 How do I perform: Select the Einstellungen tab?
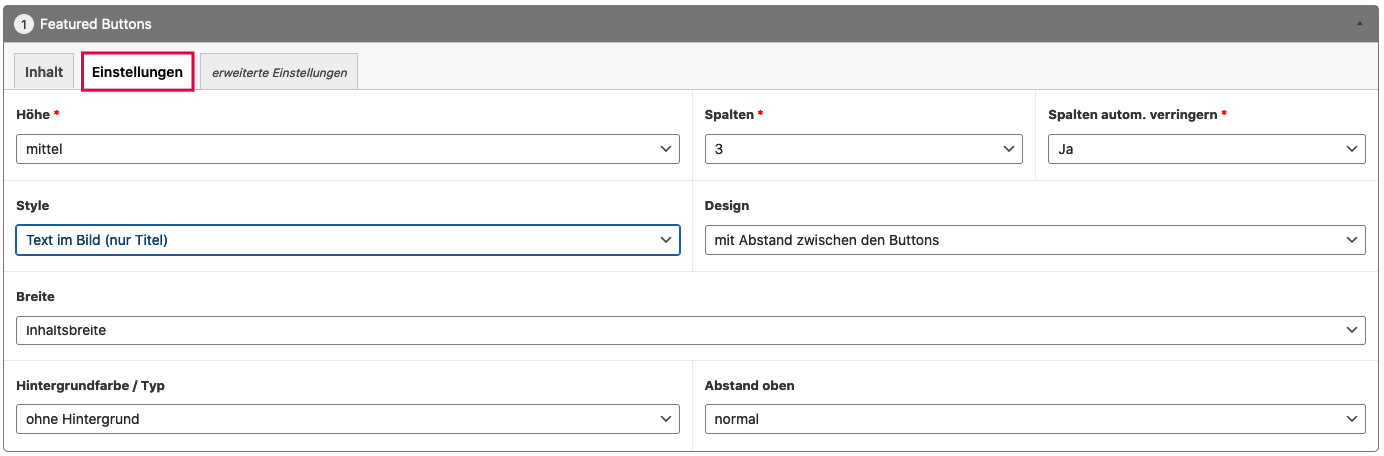click(137, 72)
